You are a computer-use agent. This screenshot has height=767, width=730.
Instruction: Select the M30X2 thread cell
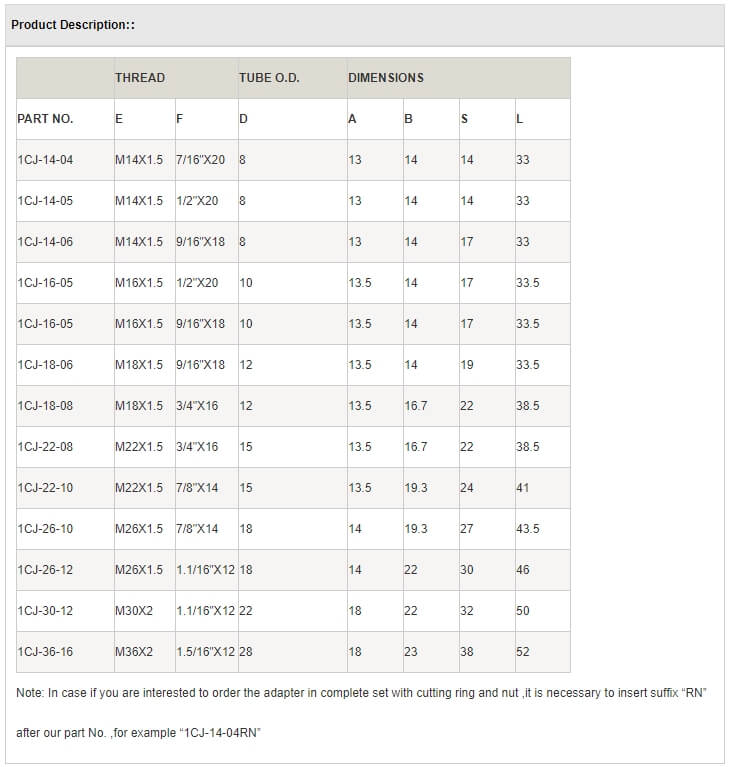coord(134,611)
